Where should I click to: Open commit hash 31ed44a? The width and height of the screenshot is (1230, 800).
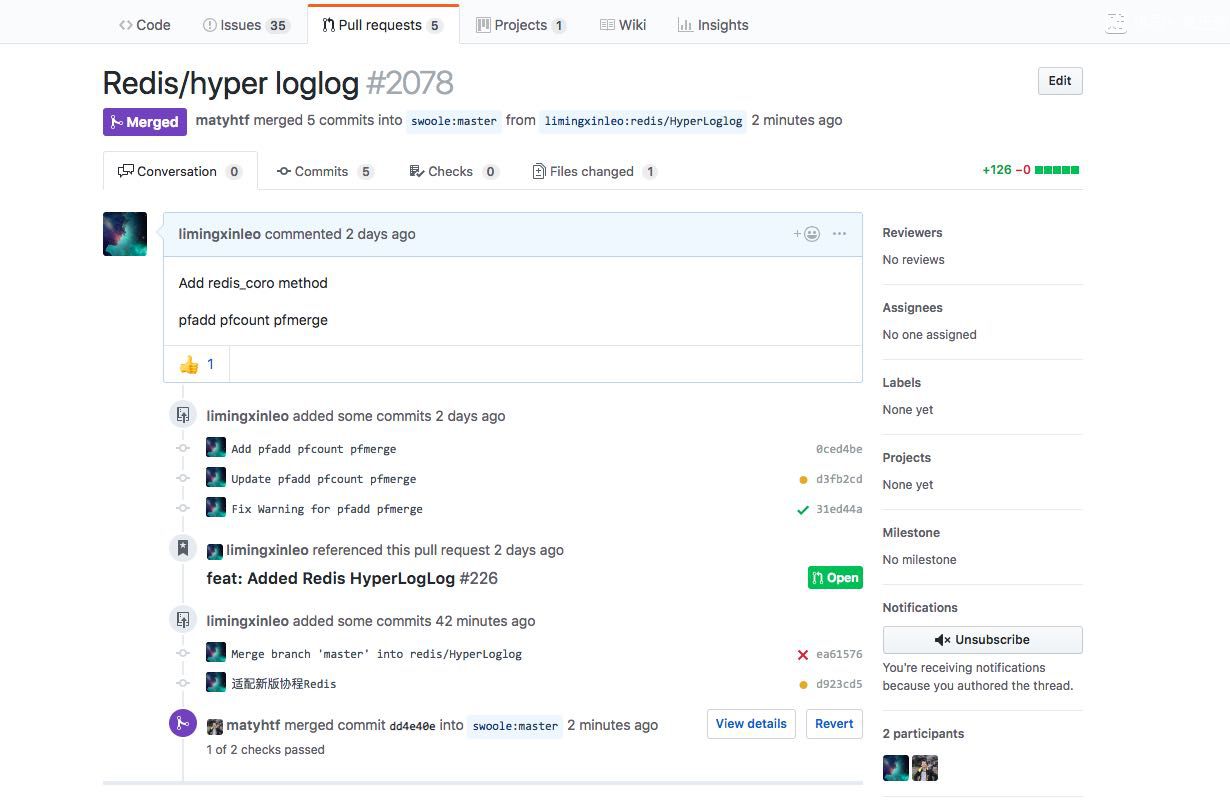tap(839, 509)
